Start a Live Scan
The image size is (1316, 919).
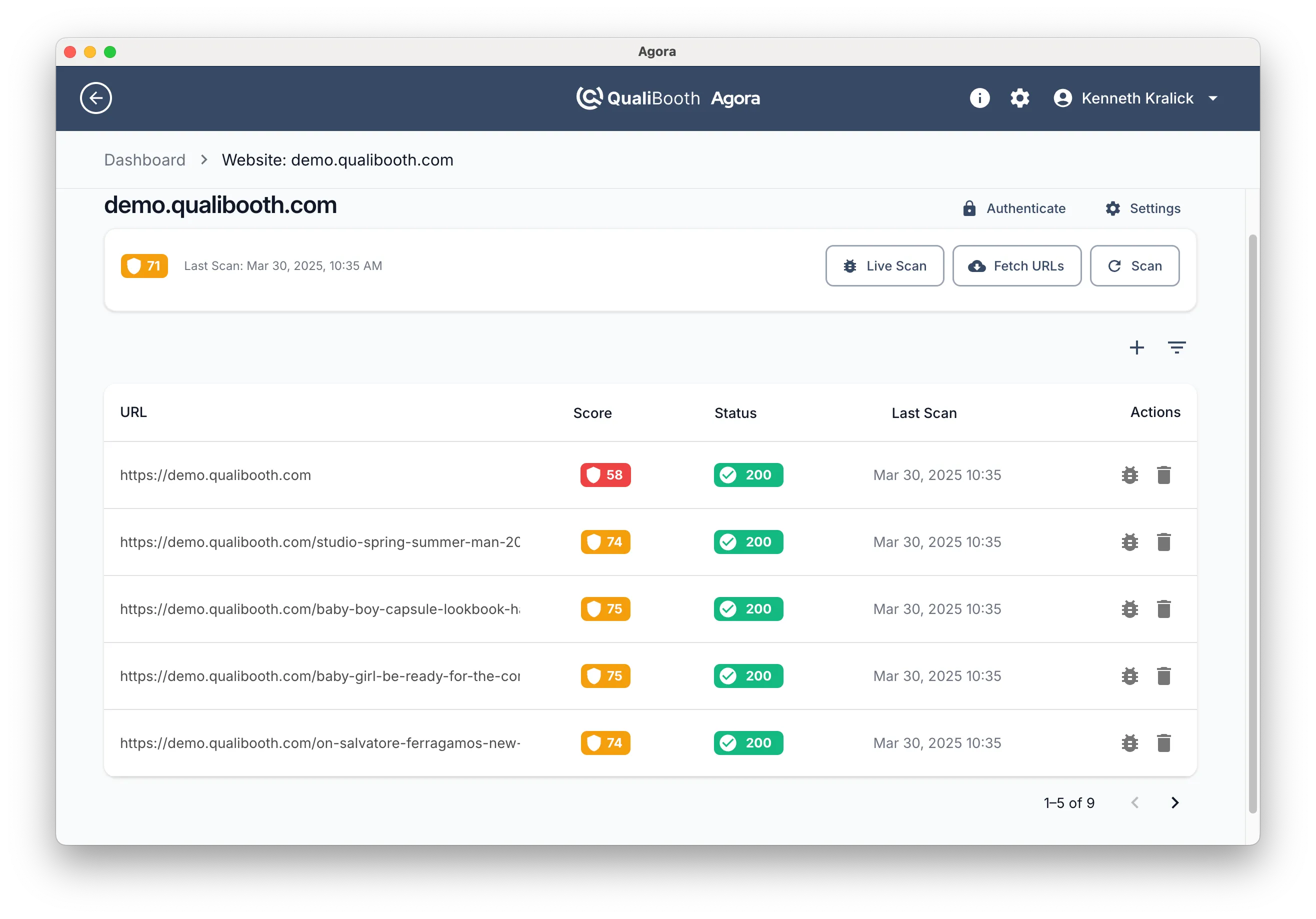click(884, 266)
